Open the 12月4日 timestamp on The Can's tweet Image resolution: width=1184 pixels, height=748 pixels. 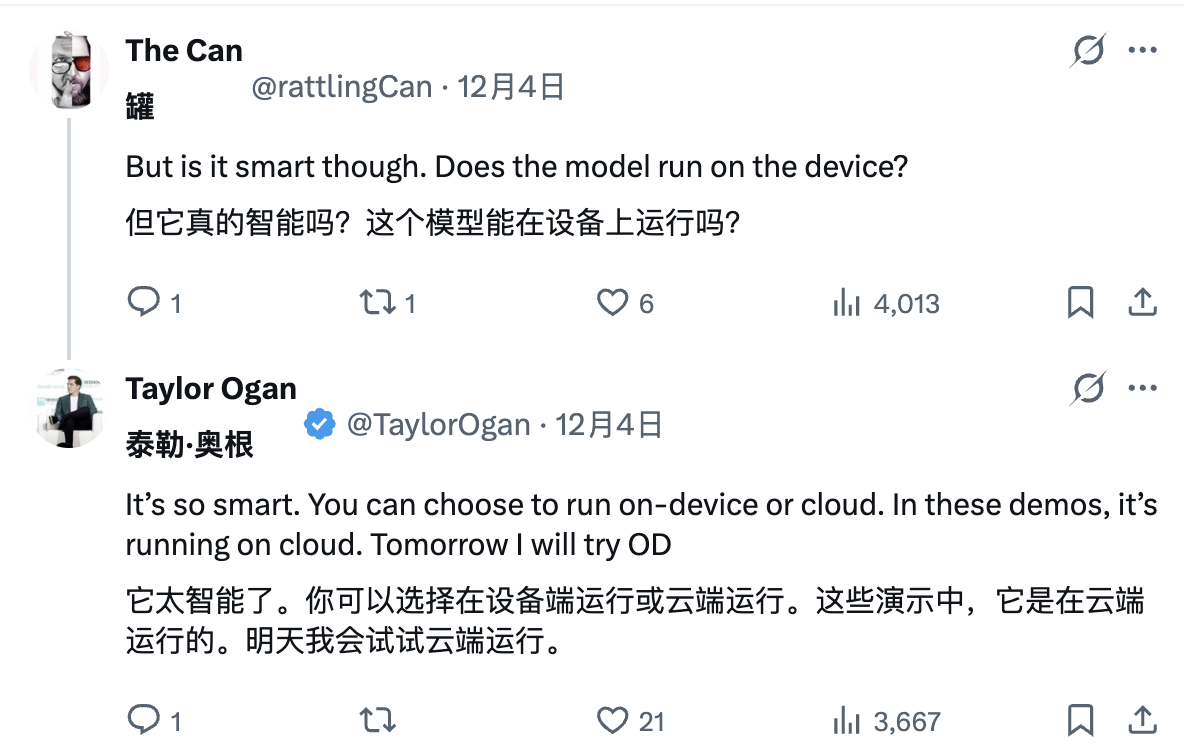click(510, 87)
